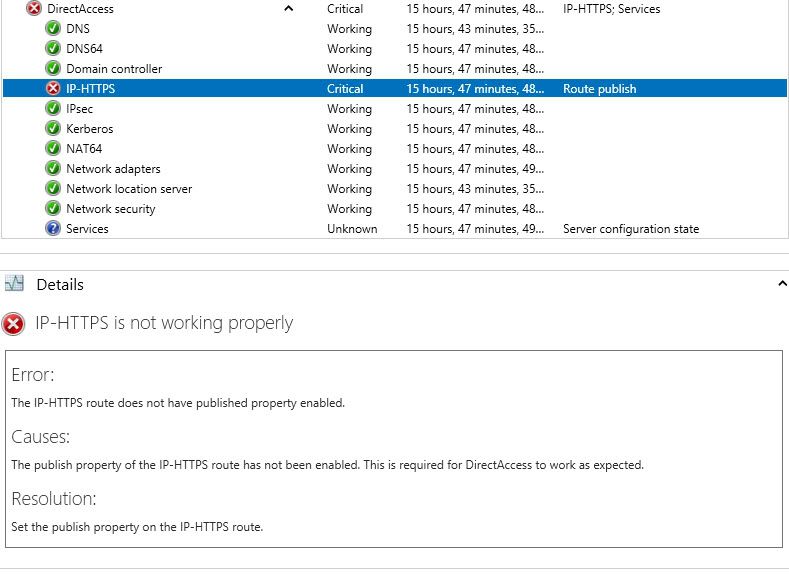Click the DirectAccess critical error icon
This screenshot has height=577, width=789.
[34, 9]
